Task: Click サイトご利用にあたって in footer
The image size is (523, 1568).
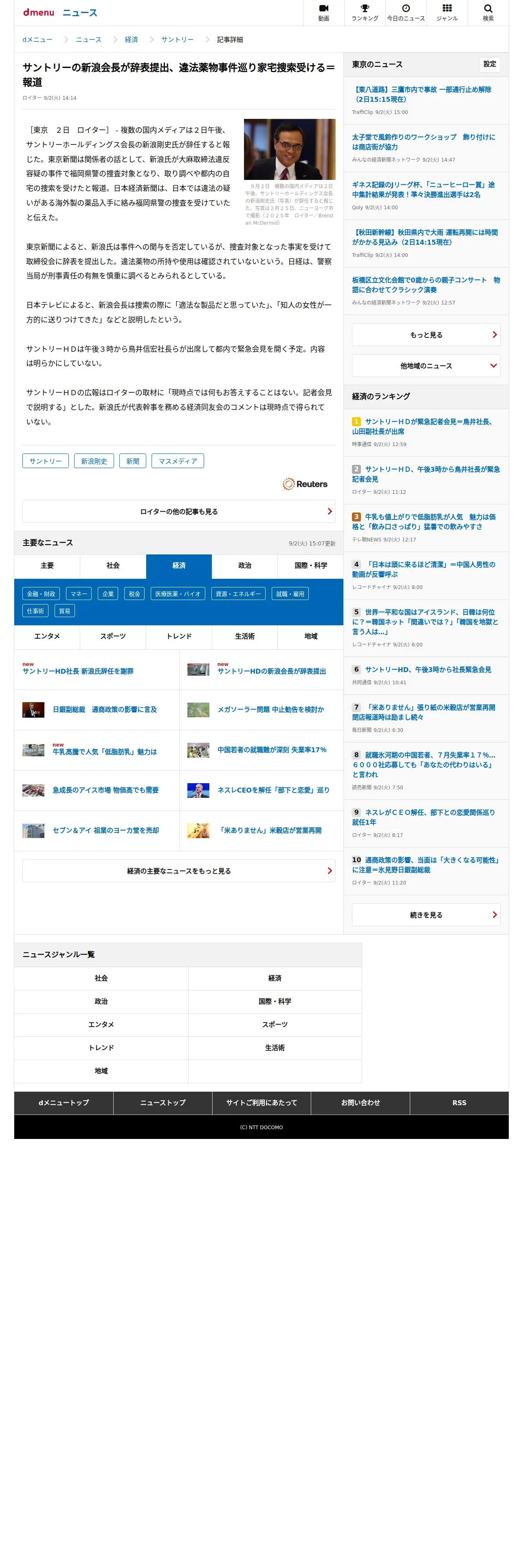Action: (x=261, y=1102)
